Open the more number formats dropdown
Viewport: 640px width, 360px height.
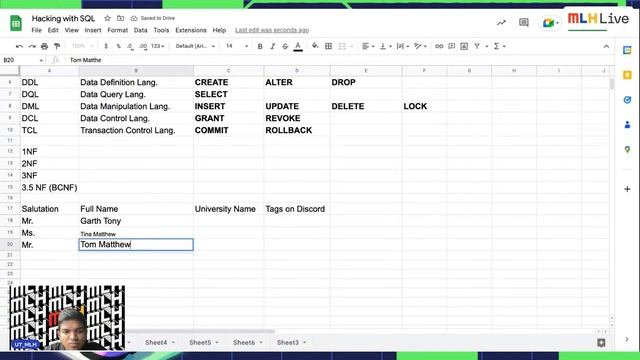click(158, 47)
